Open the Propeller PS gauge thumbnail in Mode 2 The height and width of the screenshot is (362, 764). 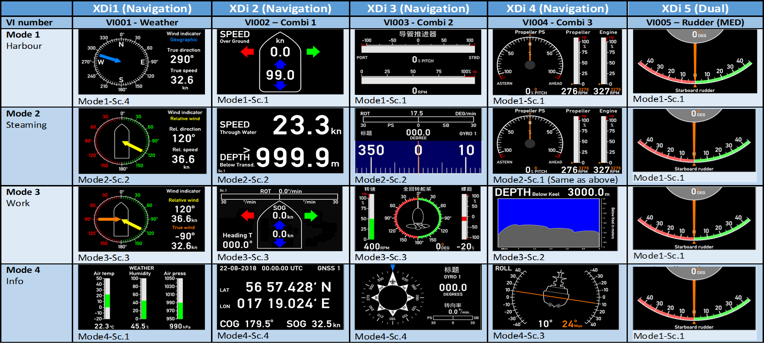[556, 141]
